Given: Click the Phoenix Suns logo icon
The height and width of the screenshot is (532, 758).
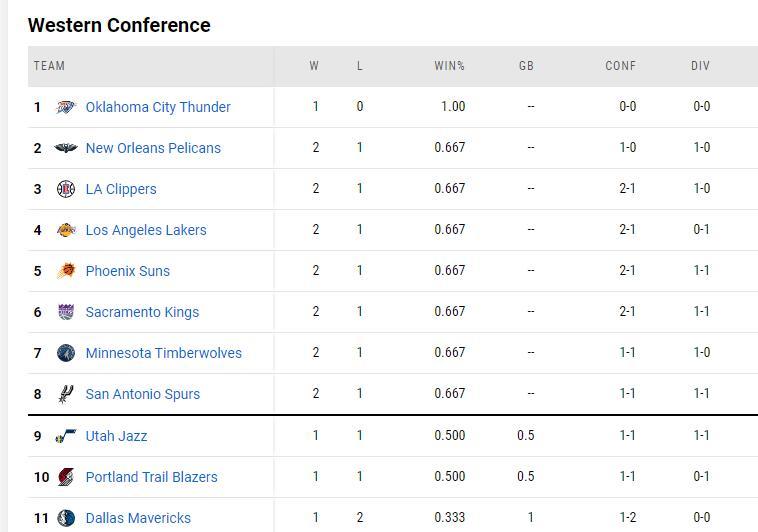Looking at the screenshot, I should (66, 271).
